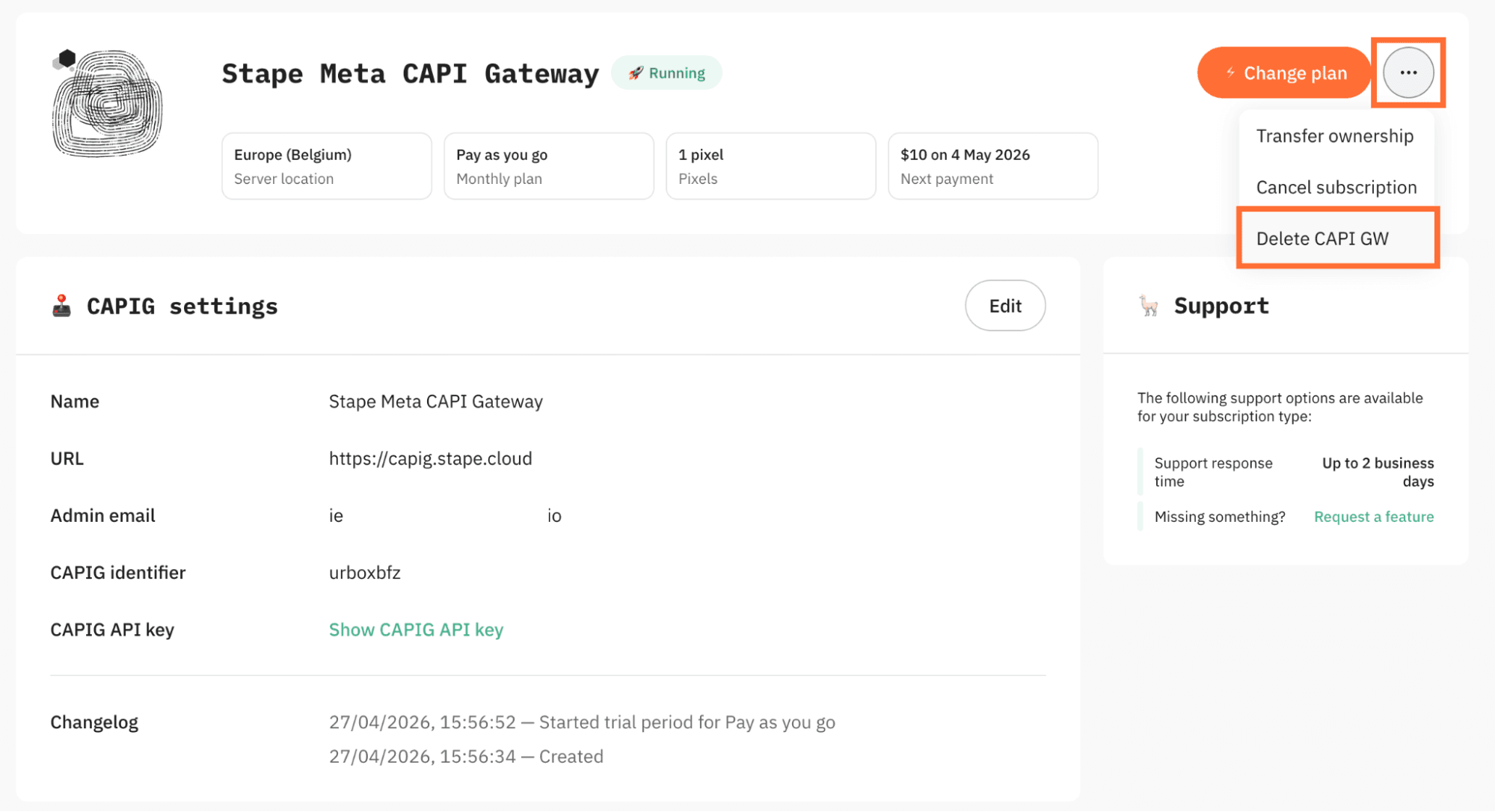Click the Next payment $10 card
Viewport: 1495px width, 812px height.
point(993,166)
